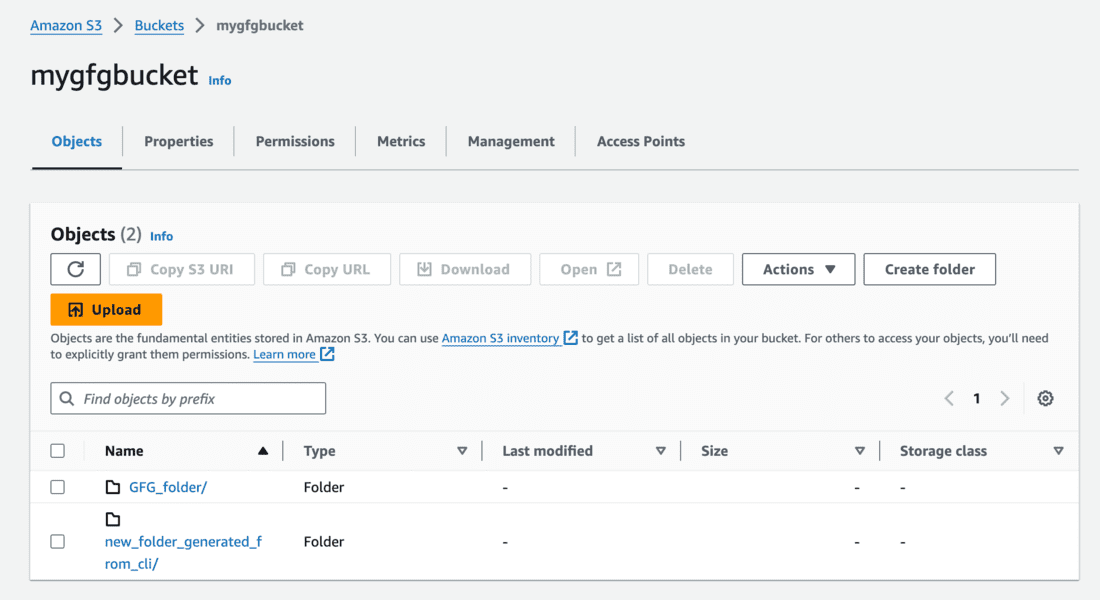
Task: Click the Copy S3 URI button
Action: (182, 269)
